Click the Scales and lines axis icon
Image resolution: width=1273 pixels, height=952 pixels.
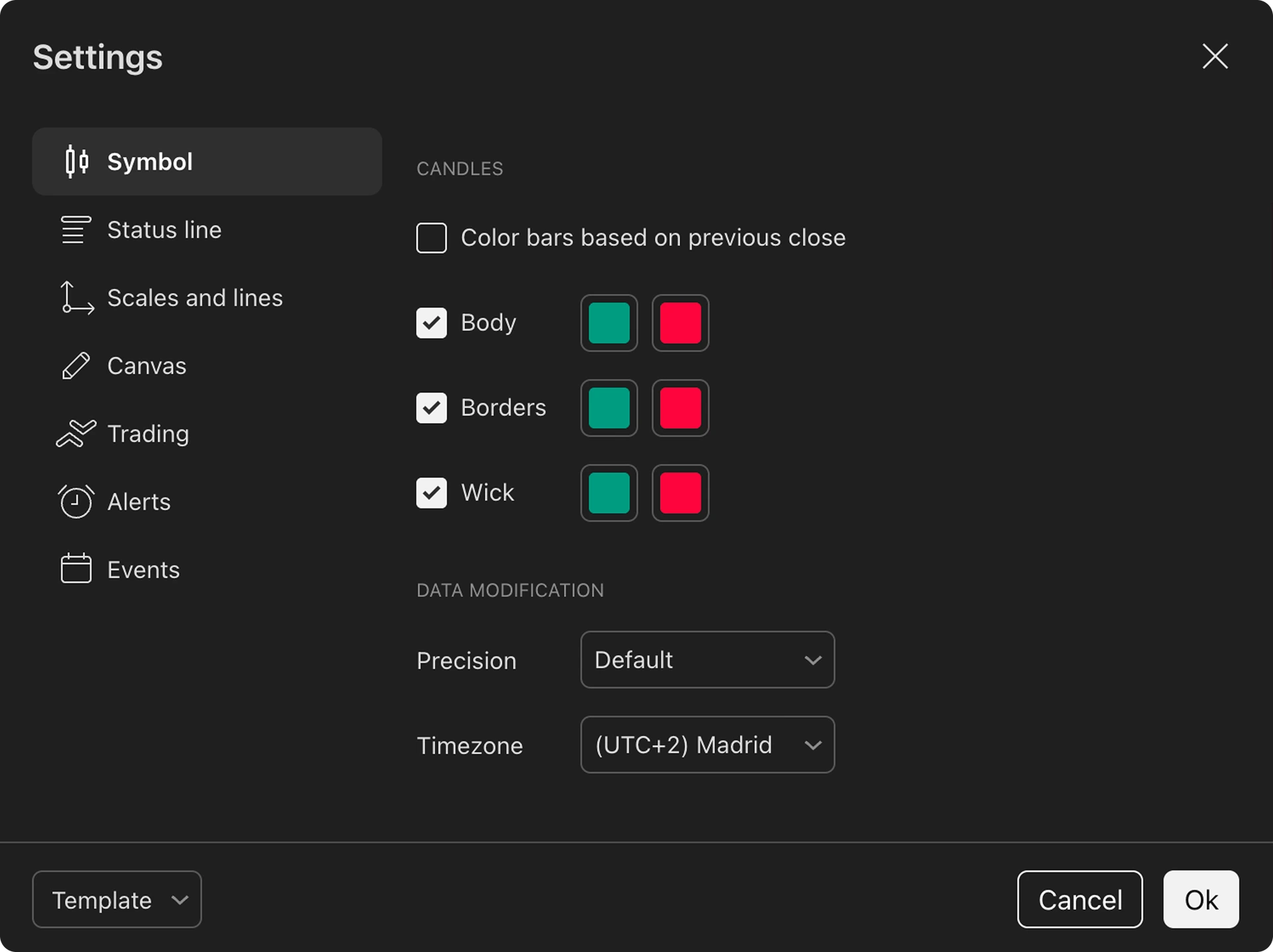(76, 298)
